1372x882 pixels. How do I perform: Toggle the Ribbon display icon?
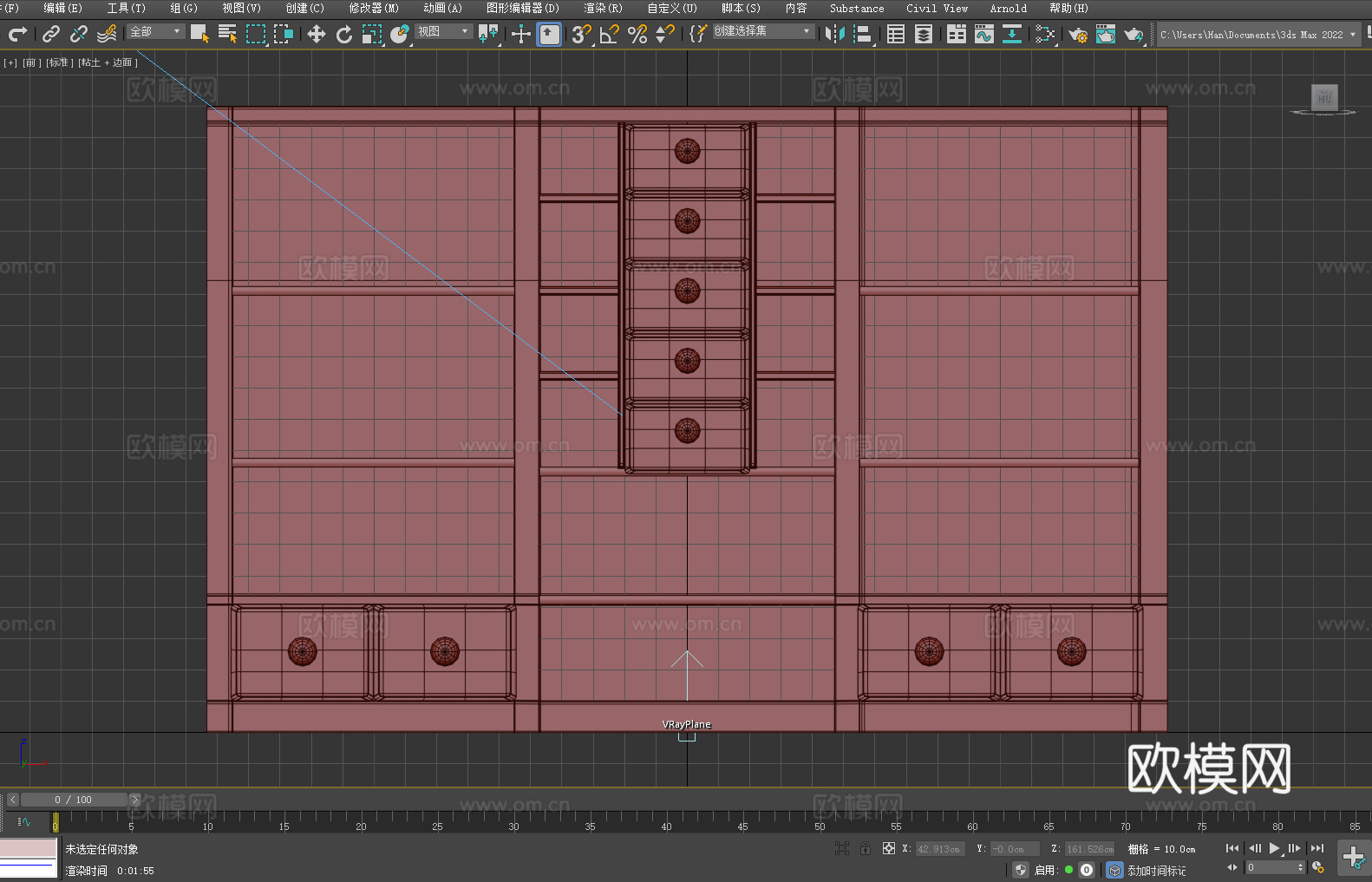957,34
